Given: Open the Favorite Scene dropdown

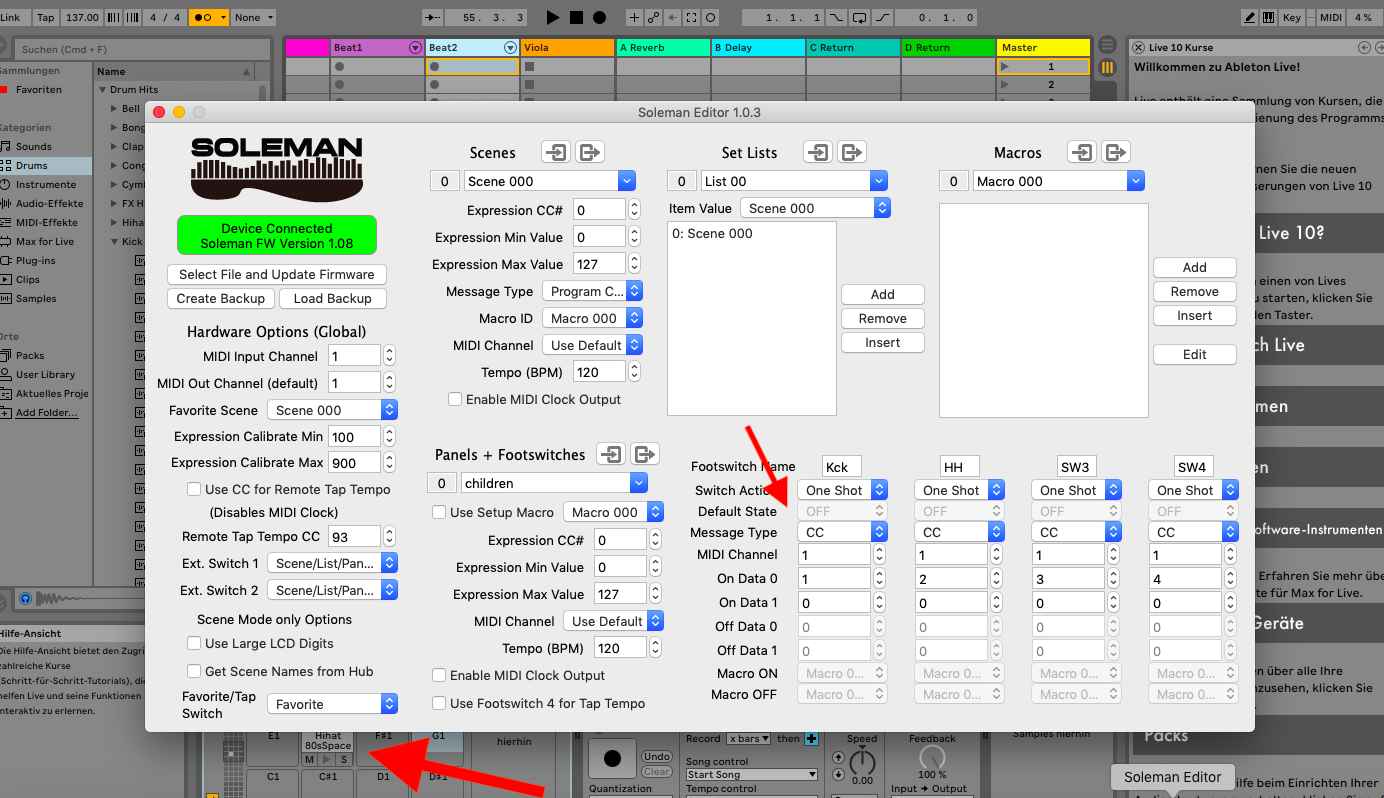Looking at the screenshot, I should point(332,410).
